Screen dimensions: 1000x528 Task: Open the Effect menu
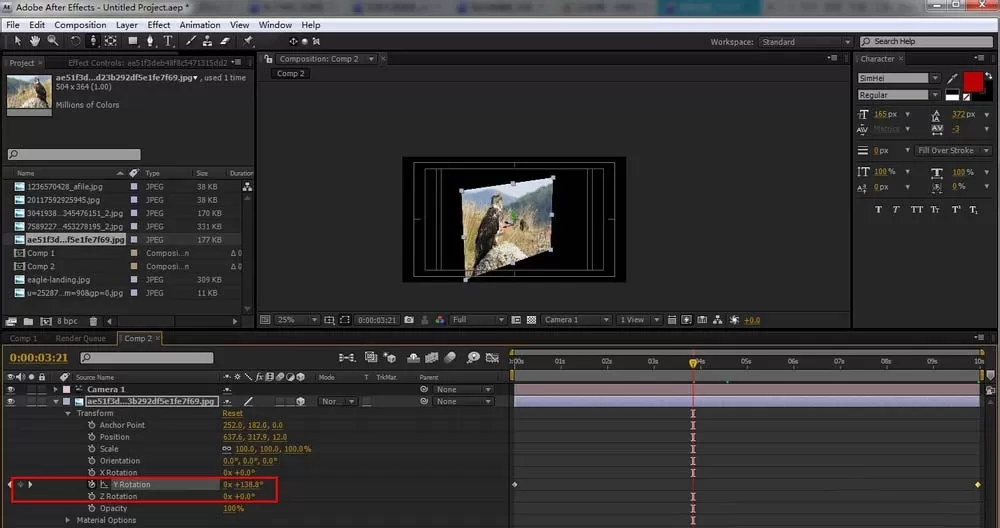159,25
